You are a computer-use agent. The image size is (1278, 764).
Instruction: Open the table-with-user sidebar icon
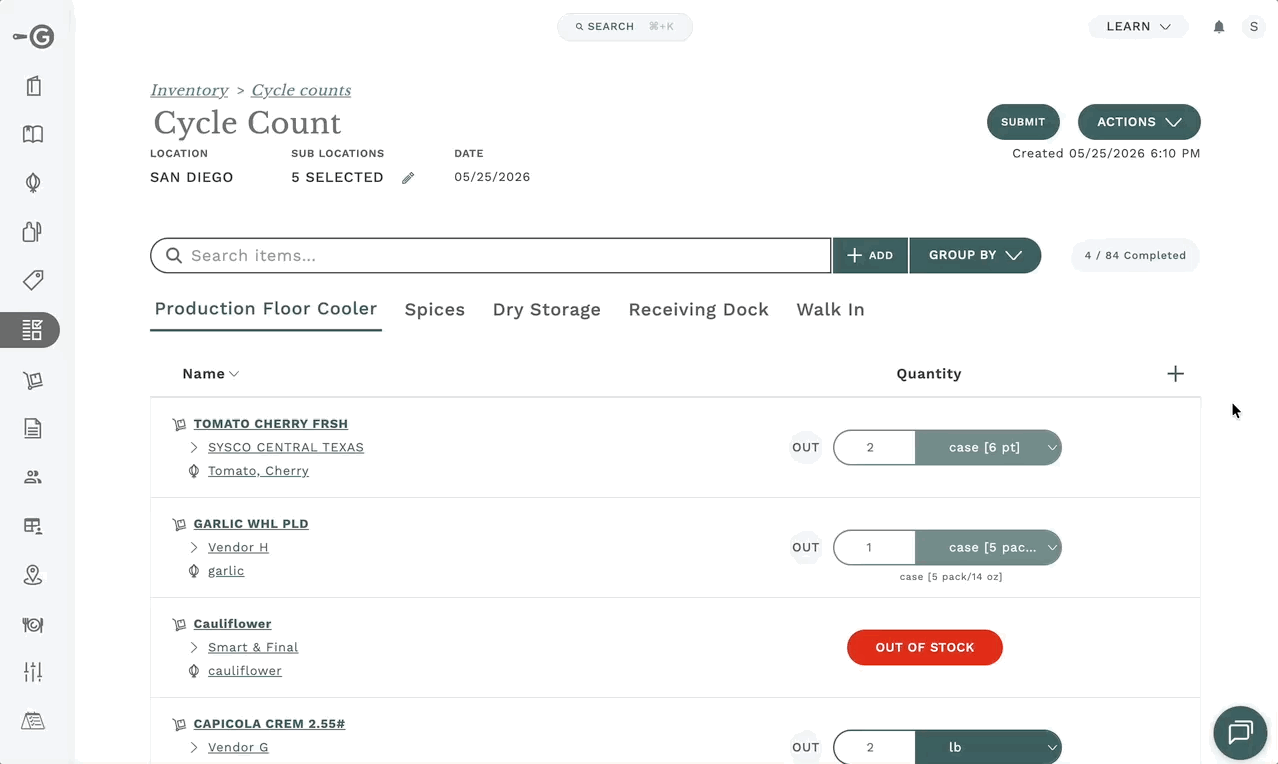click(33, 526)
